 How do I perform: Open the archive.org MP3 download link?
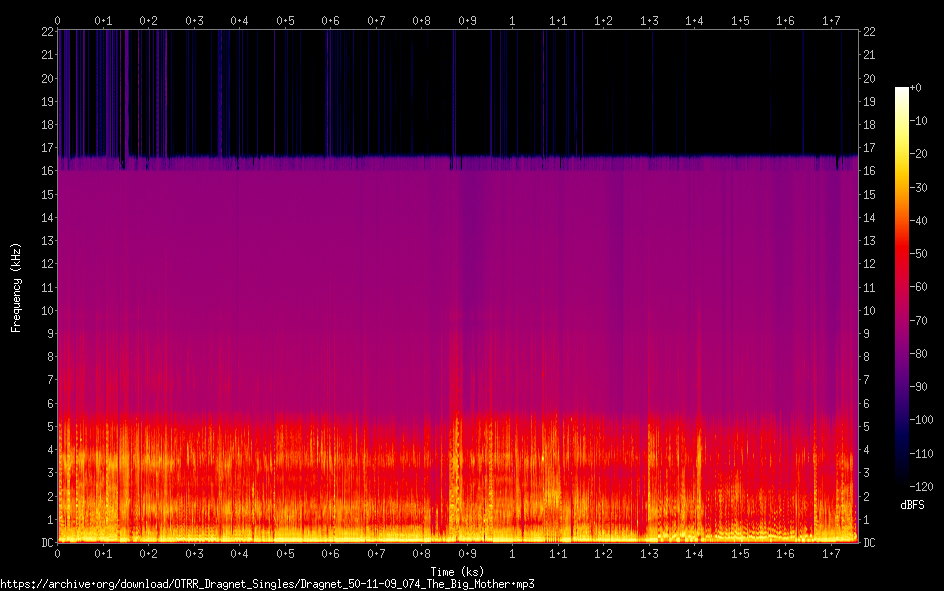[267, 583]
